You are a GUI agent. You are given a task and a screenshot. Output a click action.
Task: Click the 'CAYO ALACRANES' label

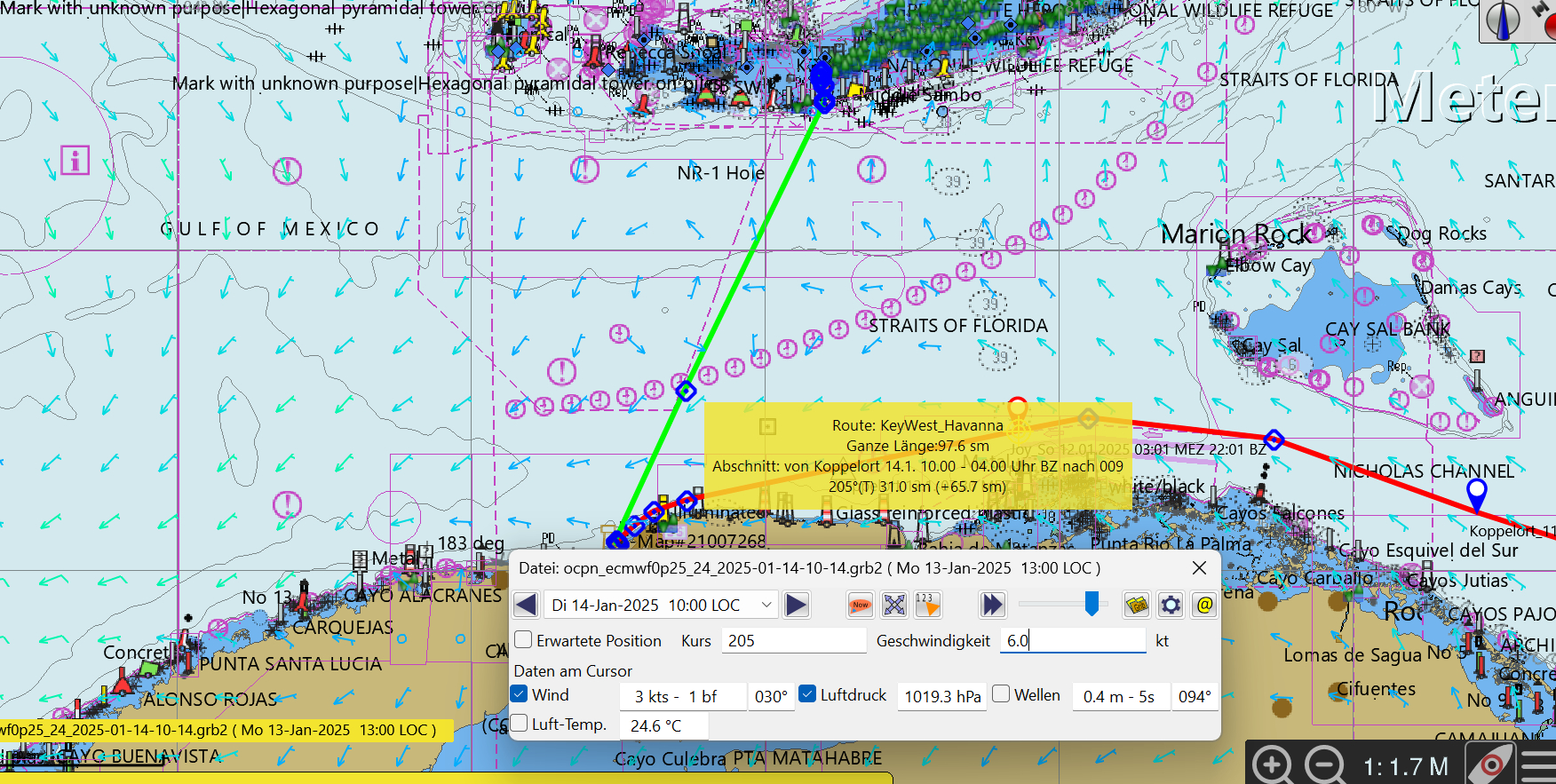(424, 595)
